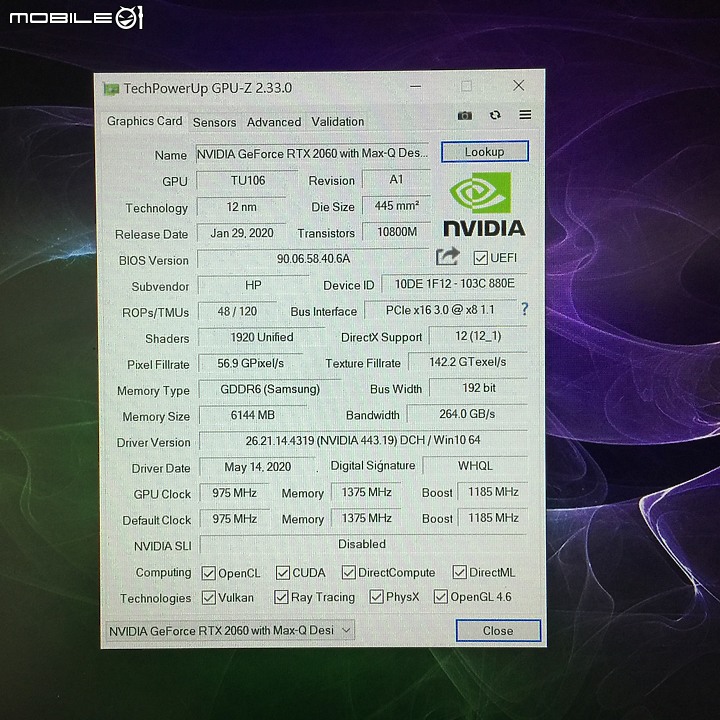Click the Release Date value Jan 29, 2020

(242, 233)
